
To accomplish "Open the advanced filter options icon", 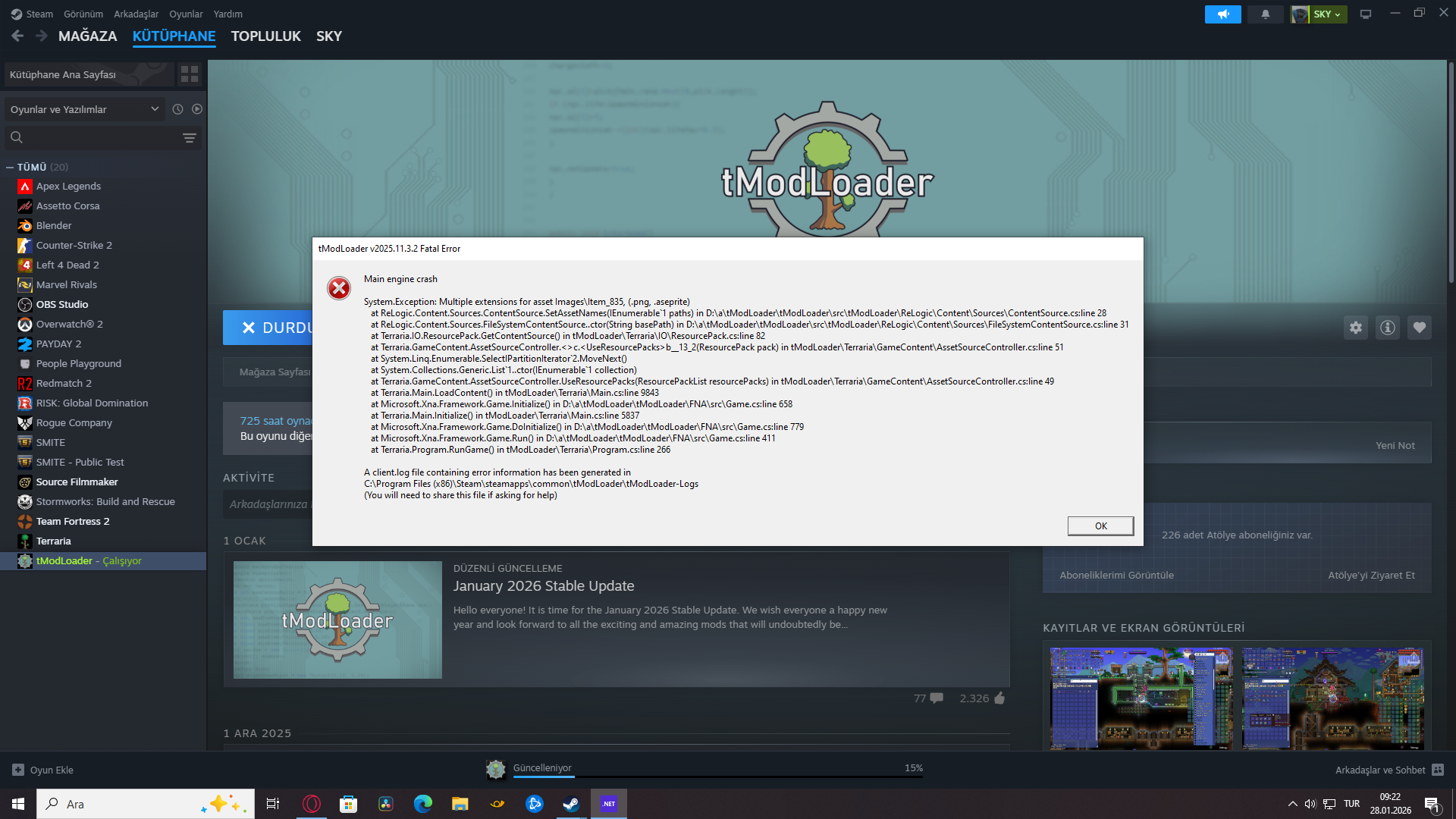I will click(x=190, y=138).
